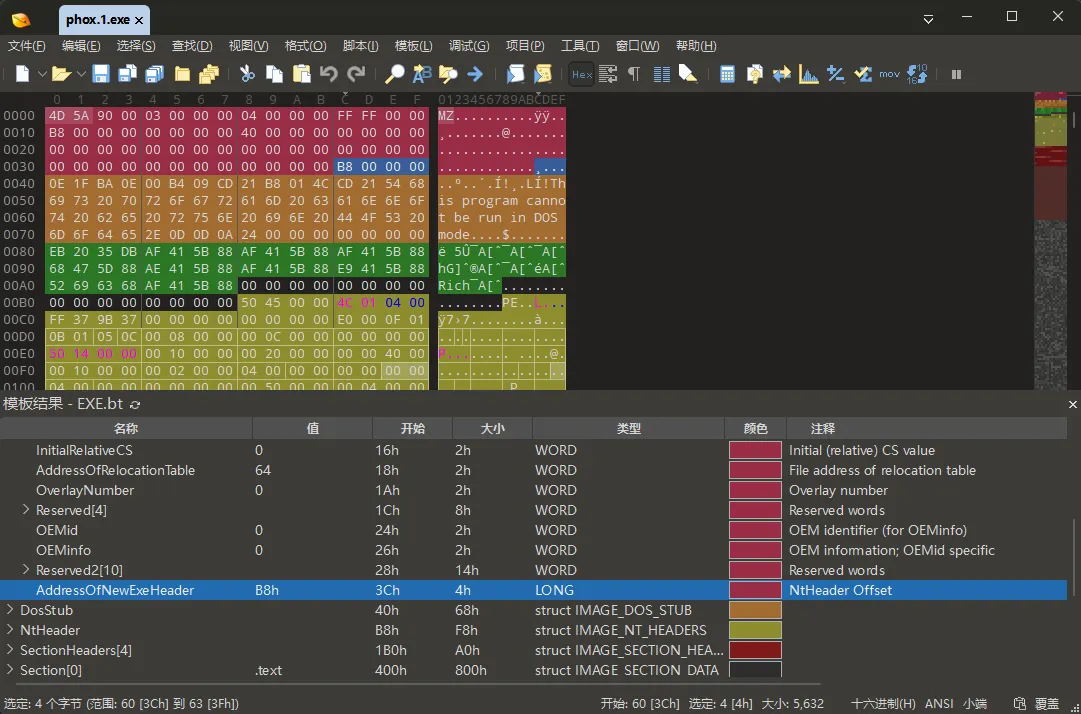Expand the NtHeader struct
Screen dimensions: 1081x714
click(x=10, y=630)
